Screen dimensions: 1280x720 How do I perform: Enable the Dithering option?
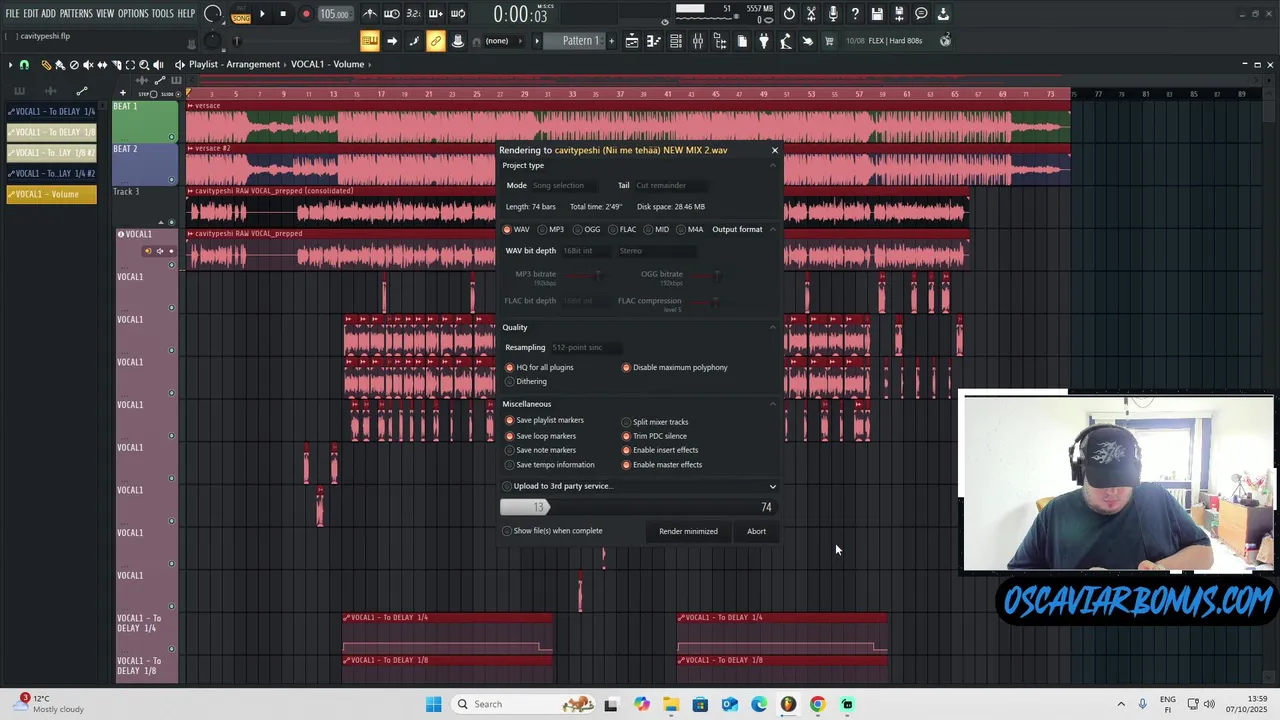(526, 381)
